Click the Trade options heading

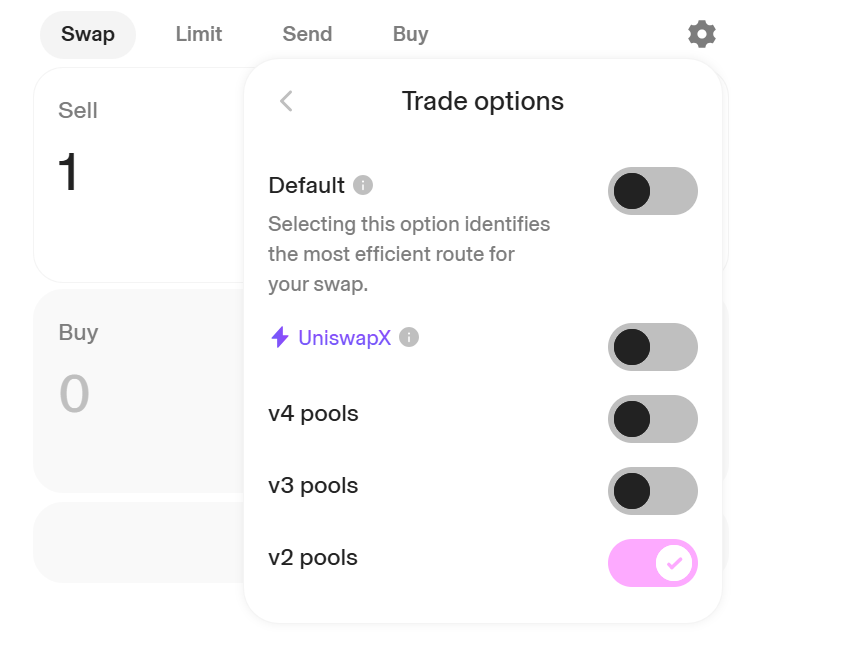coord(482,101)
